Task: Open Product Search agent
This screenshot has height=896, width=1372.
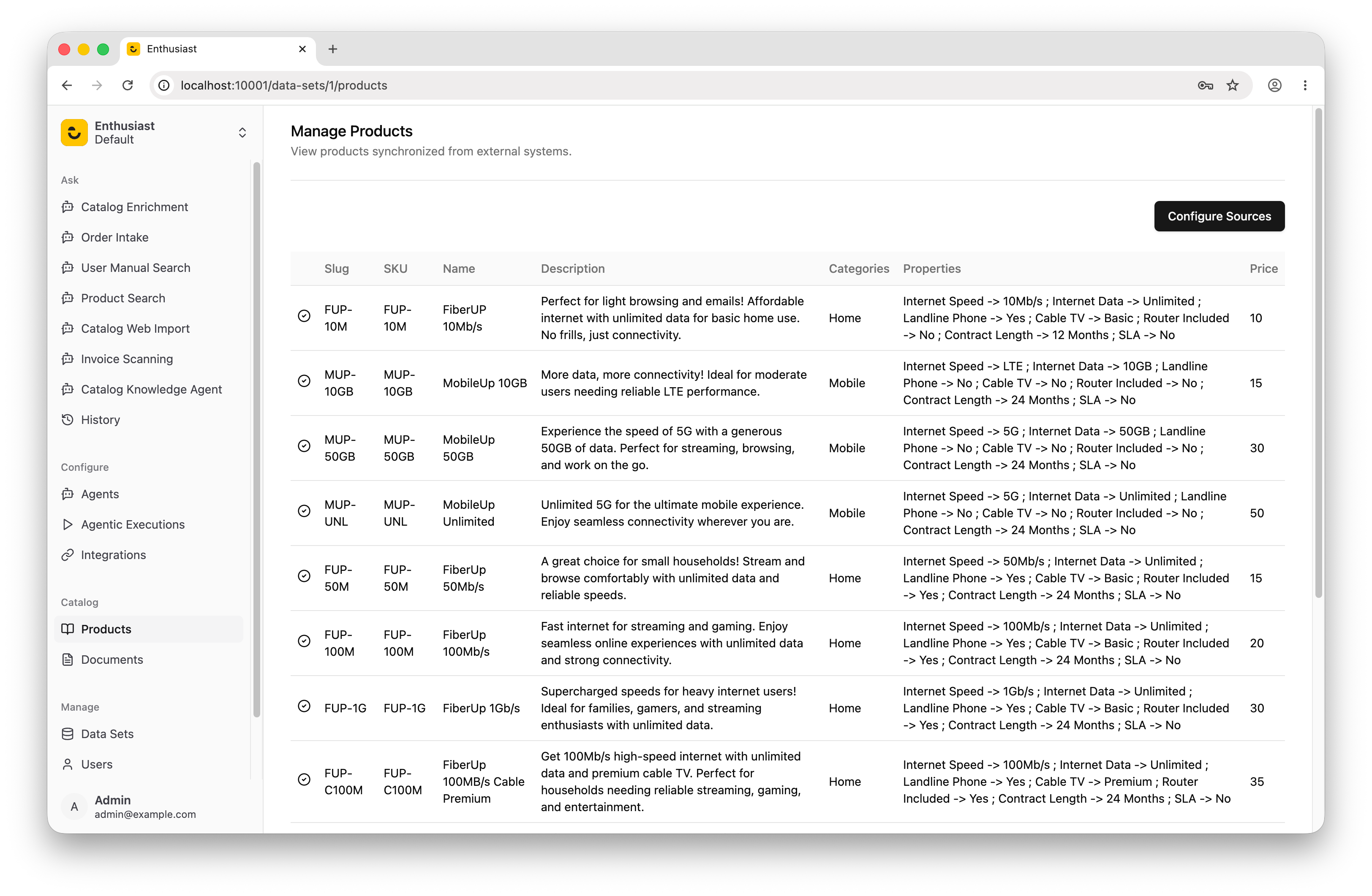Action: pyautogui.click(x=123, y=298)
